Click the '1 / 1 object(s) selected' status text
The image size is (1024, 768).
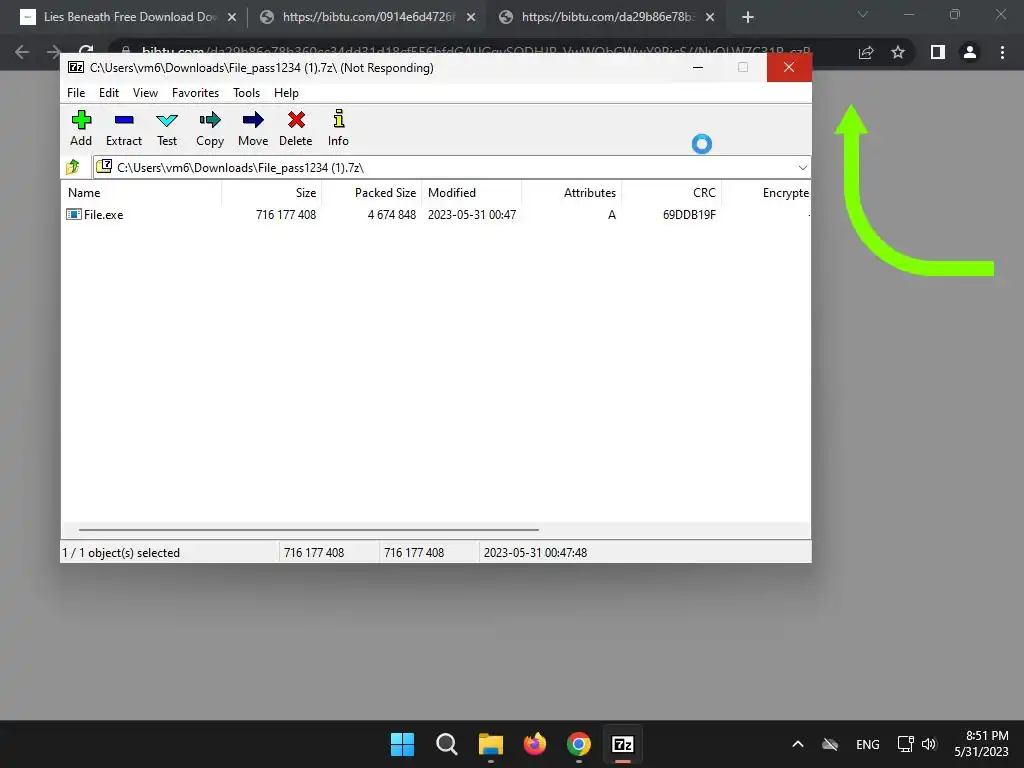[121, 552]
